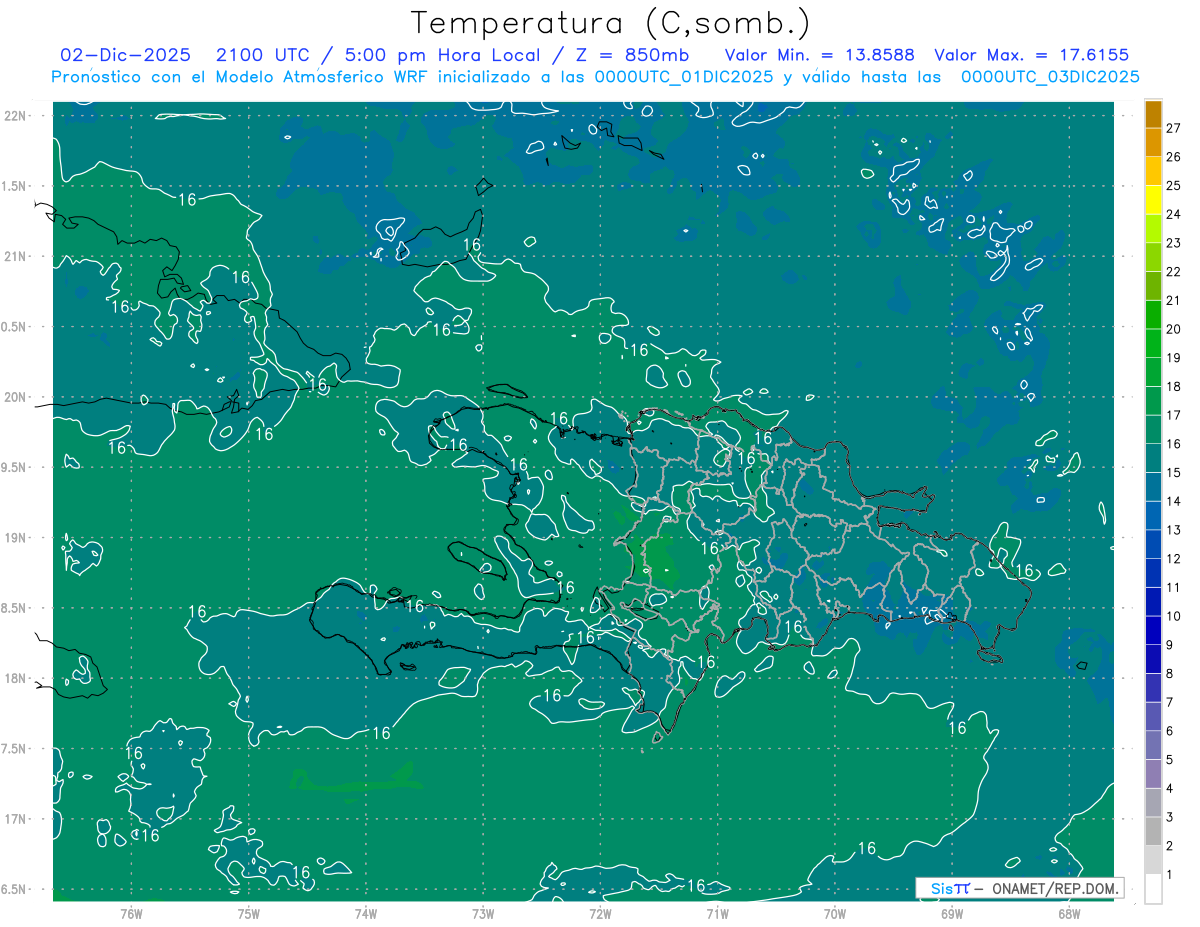
Task: Click the "27" color scale label
Action: [1174, 128]
